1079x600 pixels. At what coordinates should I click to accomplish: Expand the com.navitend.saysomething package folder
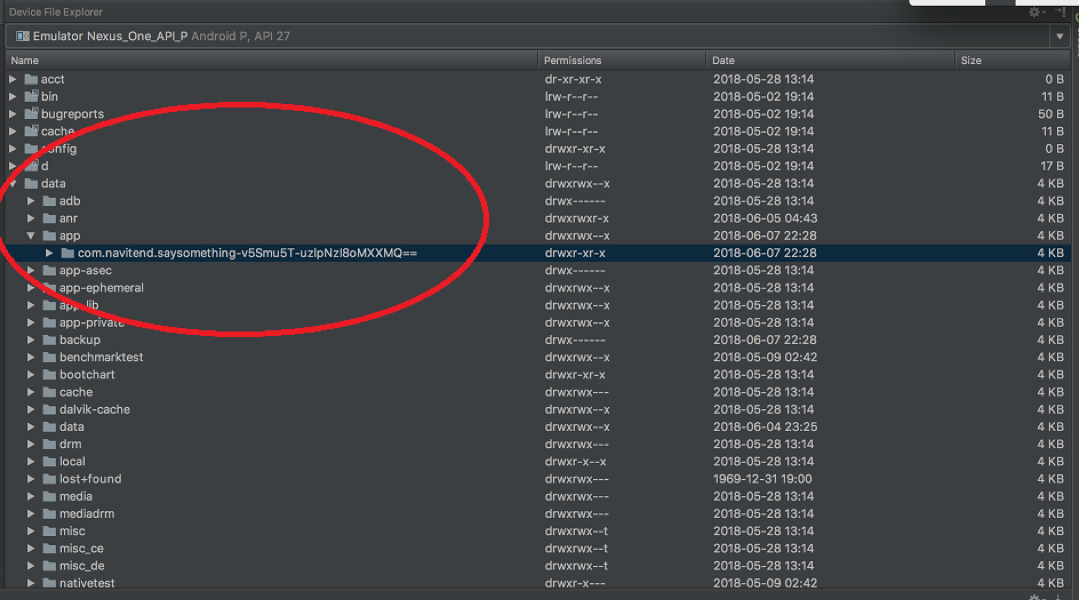(x=49, y=253)
